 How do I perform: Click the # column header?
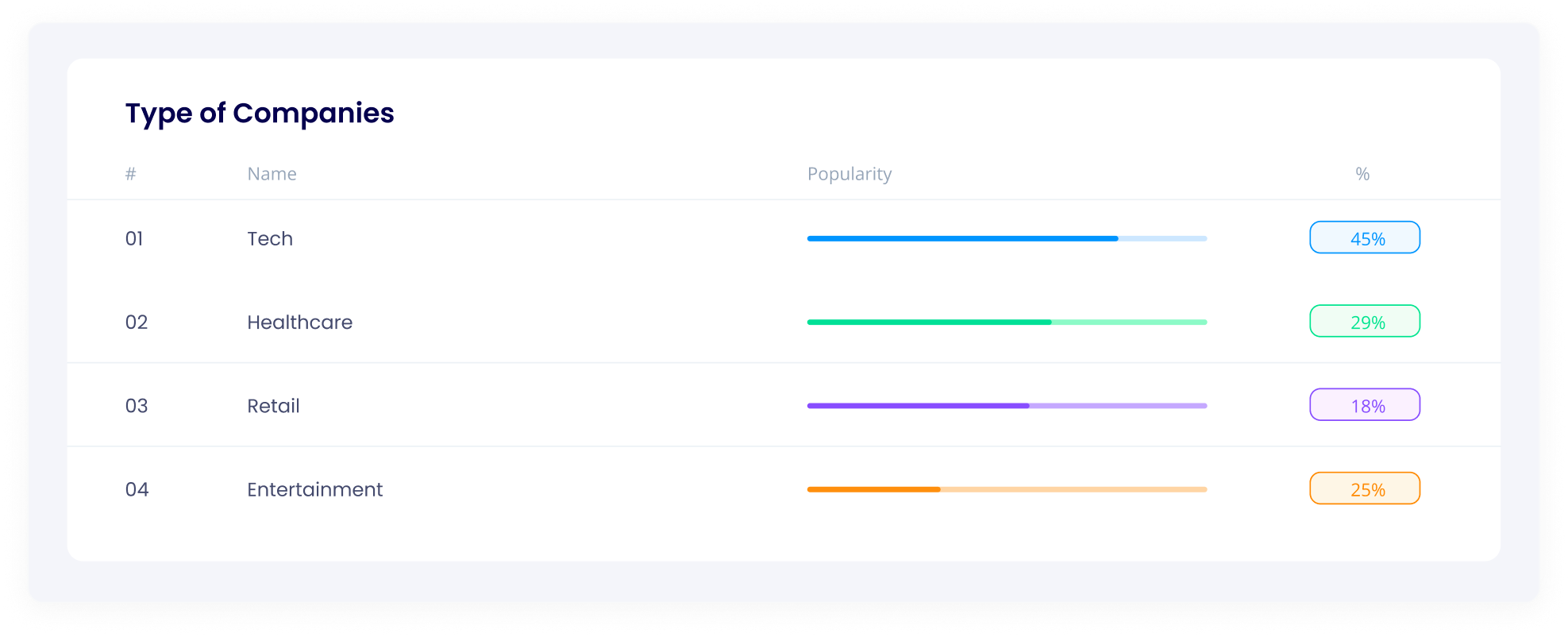click(x=131, y=174)
